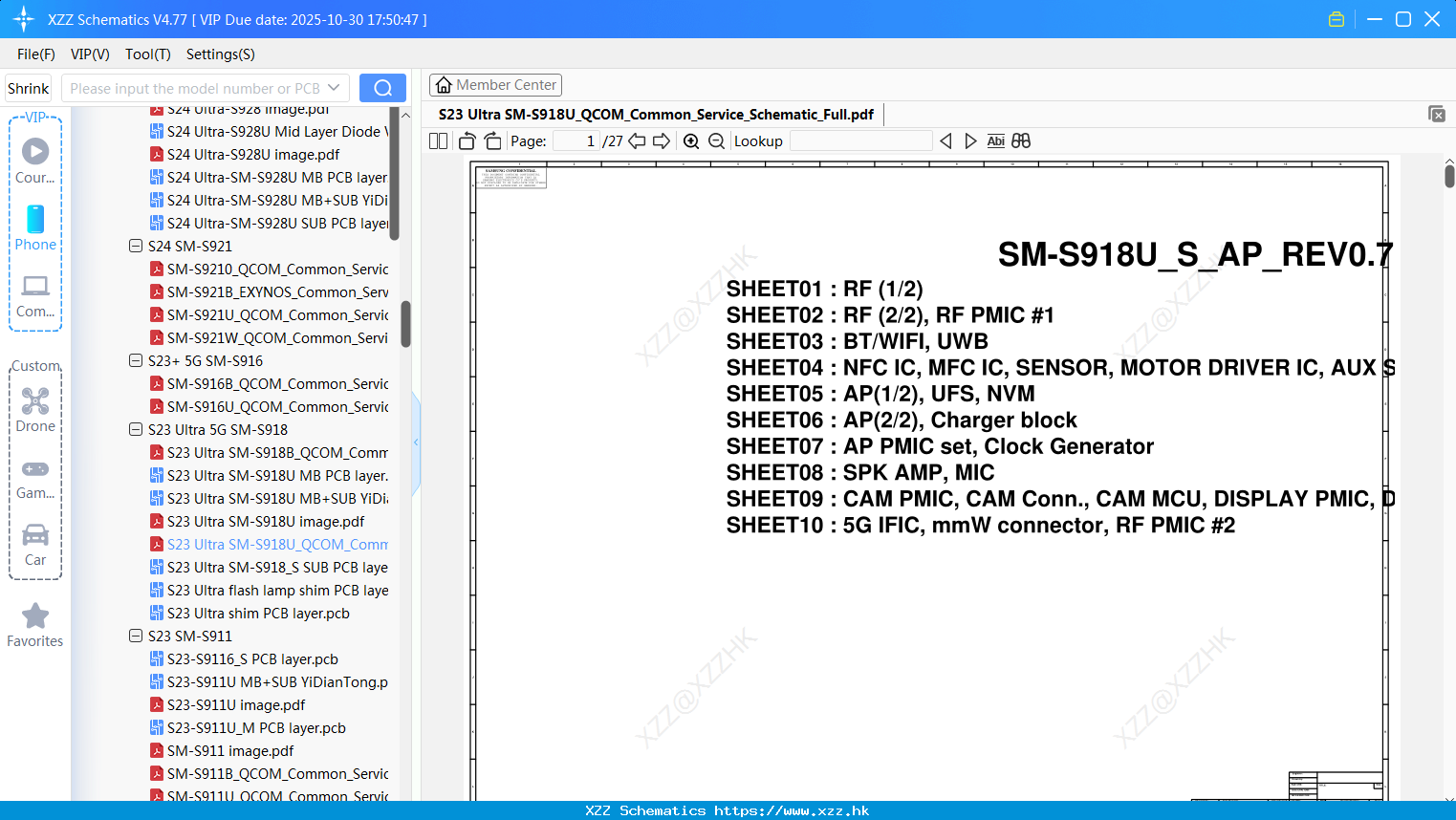Open S24 Ultra-SM-S928U MB+SUB YiDi file
1456x820 pixels.
click(x=269, y=200)
